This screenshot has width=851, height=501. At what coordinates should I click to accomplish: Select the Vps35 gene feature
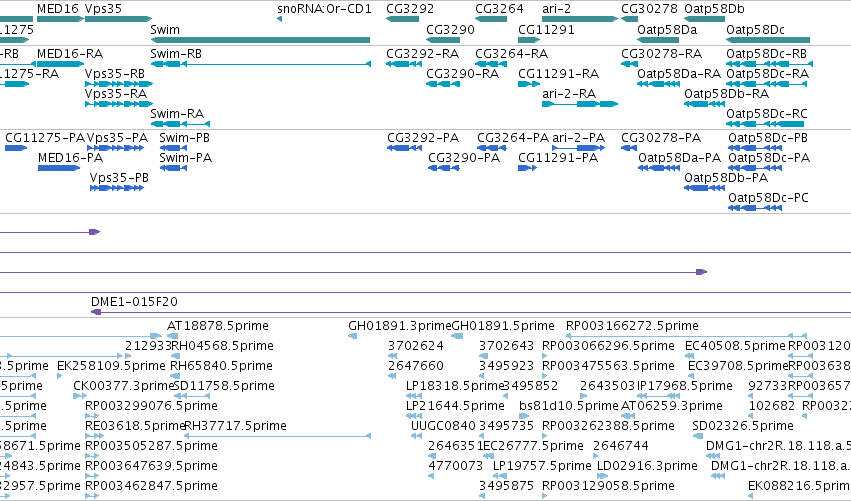coord(118,19)
